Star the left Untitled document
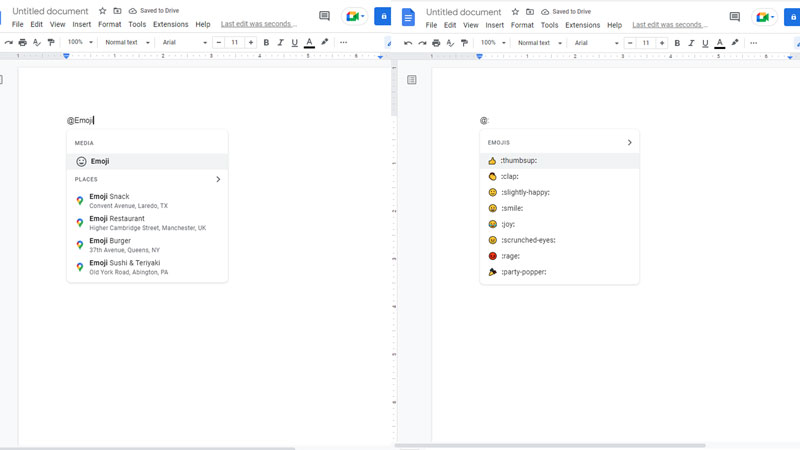Viewport: 800px width, 450px height. point(103,11)
